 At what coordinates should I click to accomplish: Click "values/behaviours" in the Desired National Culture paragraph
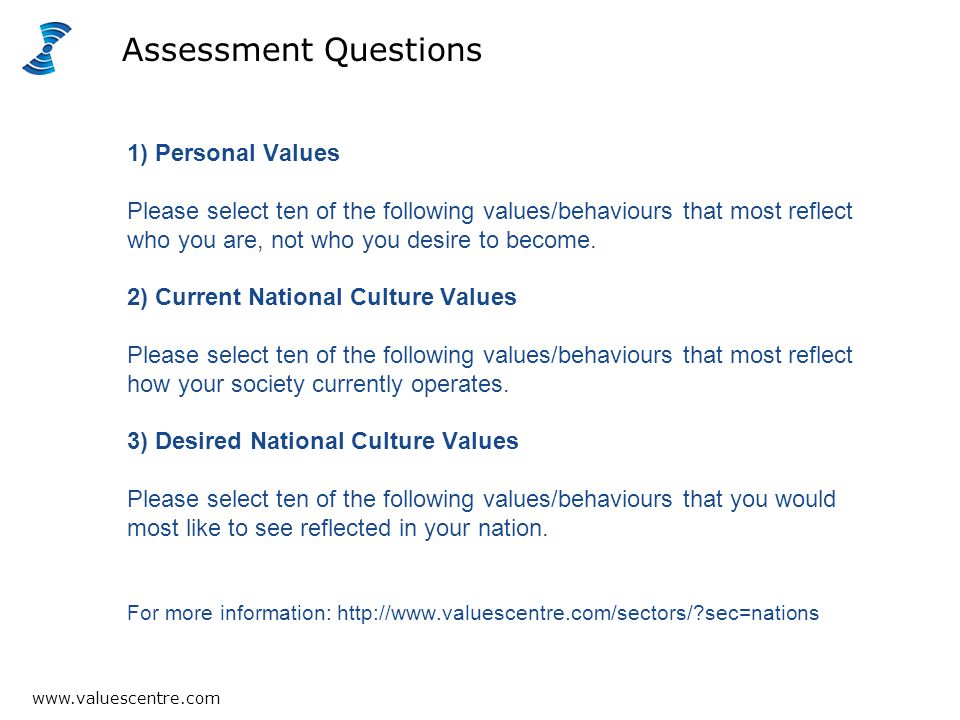(x=577, y=500)
